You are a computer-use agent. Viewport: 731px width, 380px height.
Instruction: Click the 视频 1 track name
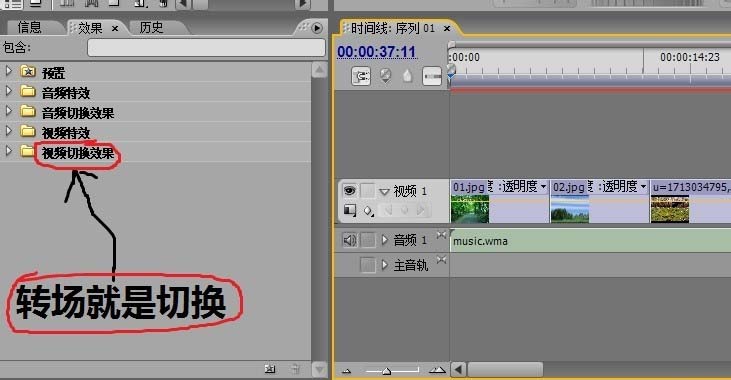pos(410,191)
